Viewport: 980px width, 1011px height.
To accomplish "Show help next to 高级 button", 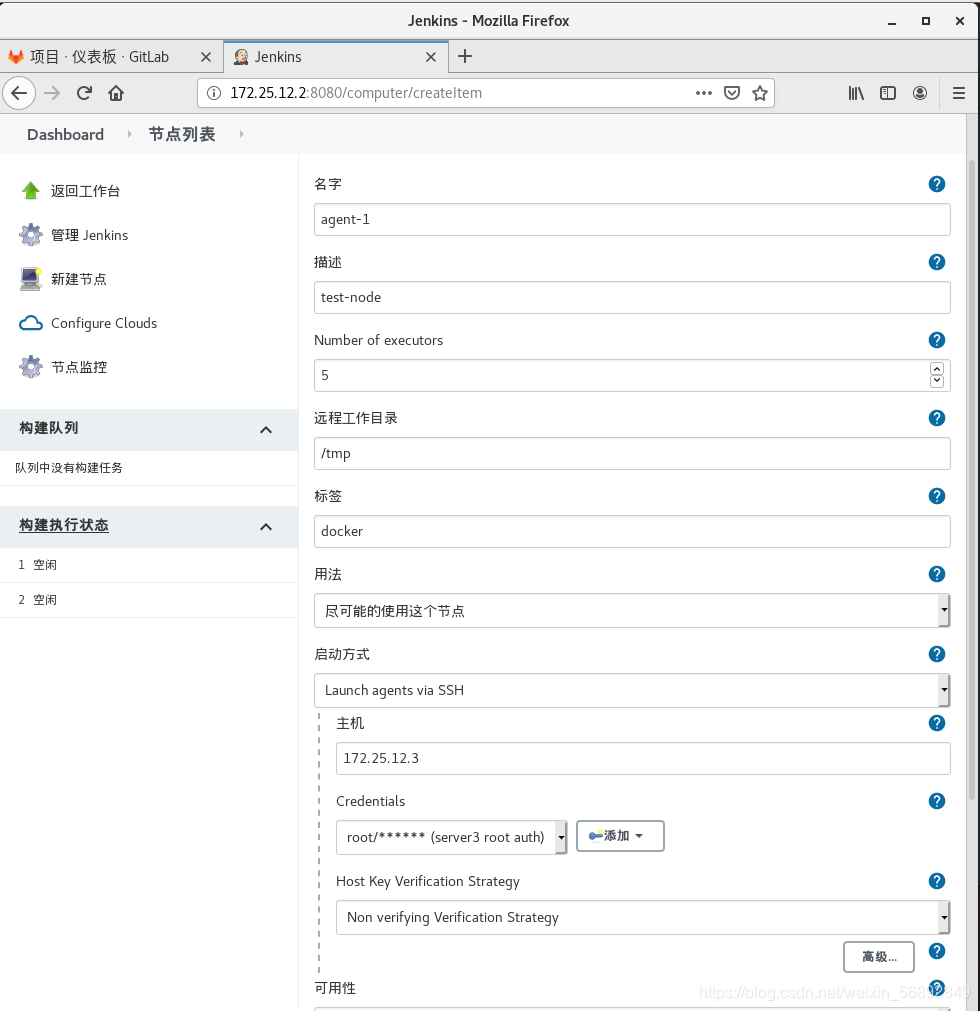I will point(937,951).
